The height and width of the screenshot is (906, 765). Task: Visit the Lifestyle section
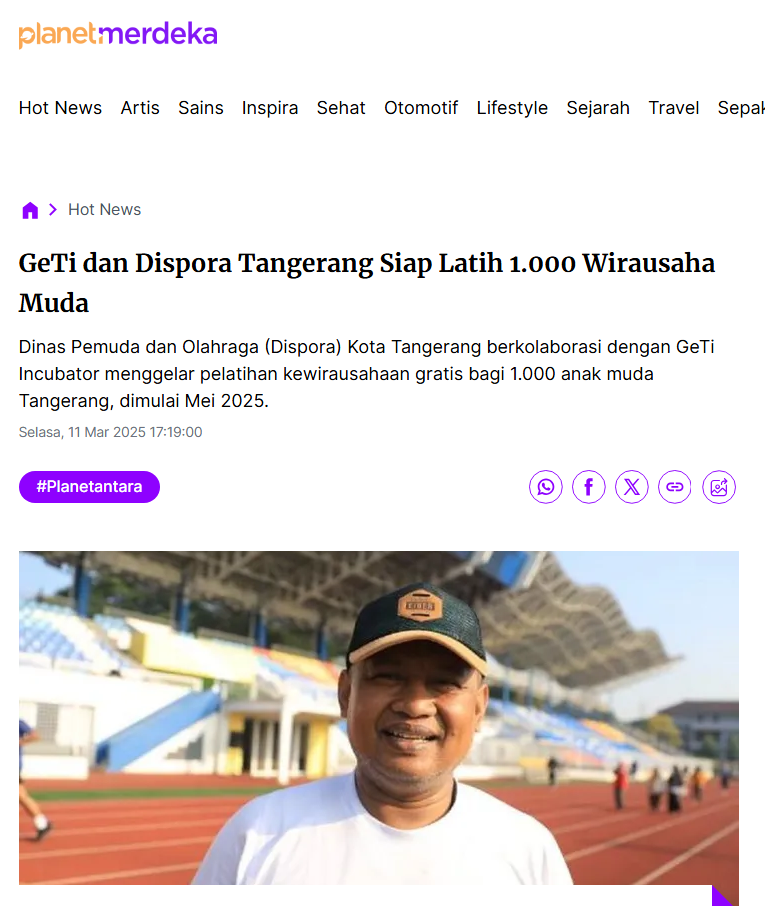pos(512,108)
